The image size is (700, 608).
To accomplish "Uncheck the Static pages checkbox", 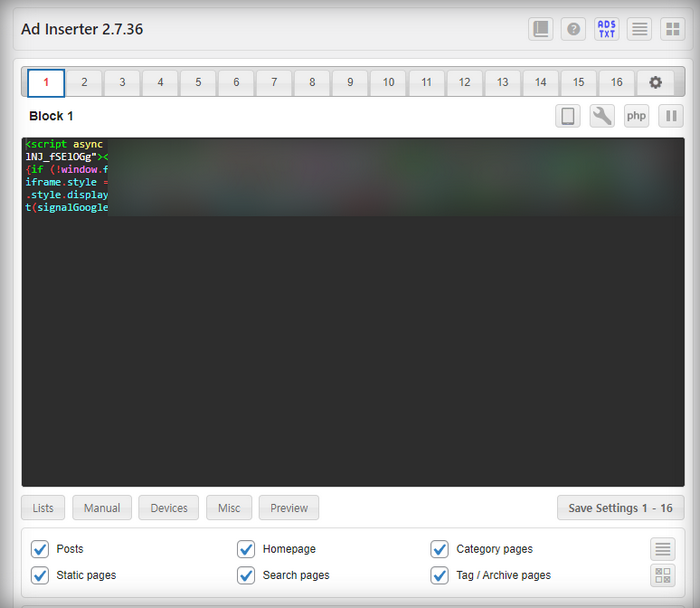I will [x=40, y=575].
